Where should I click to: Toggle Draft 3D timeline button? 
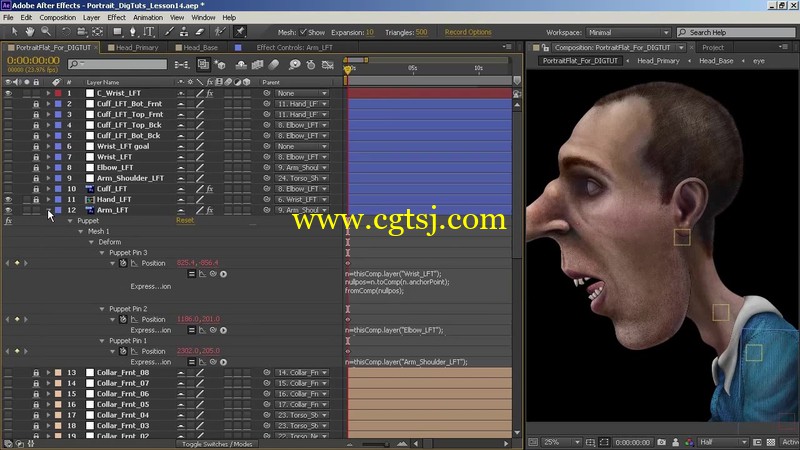coord(220,65)
